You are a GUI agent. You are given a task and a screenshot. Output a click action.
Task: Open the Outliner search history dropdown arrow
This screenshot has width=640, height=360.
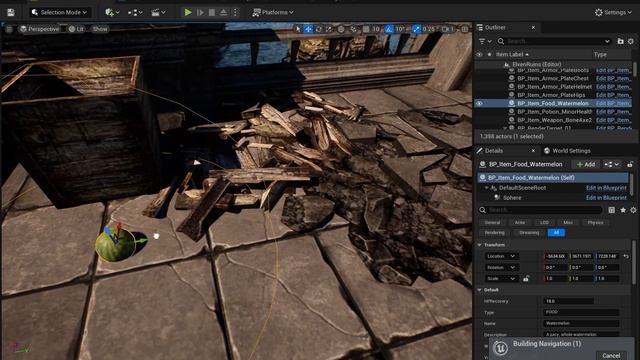click(x=607, y=41)
